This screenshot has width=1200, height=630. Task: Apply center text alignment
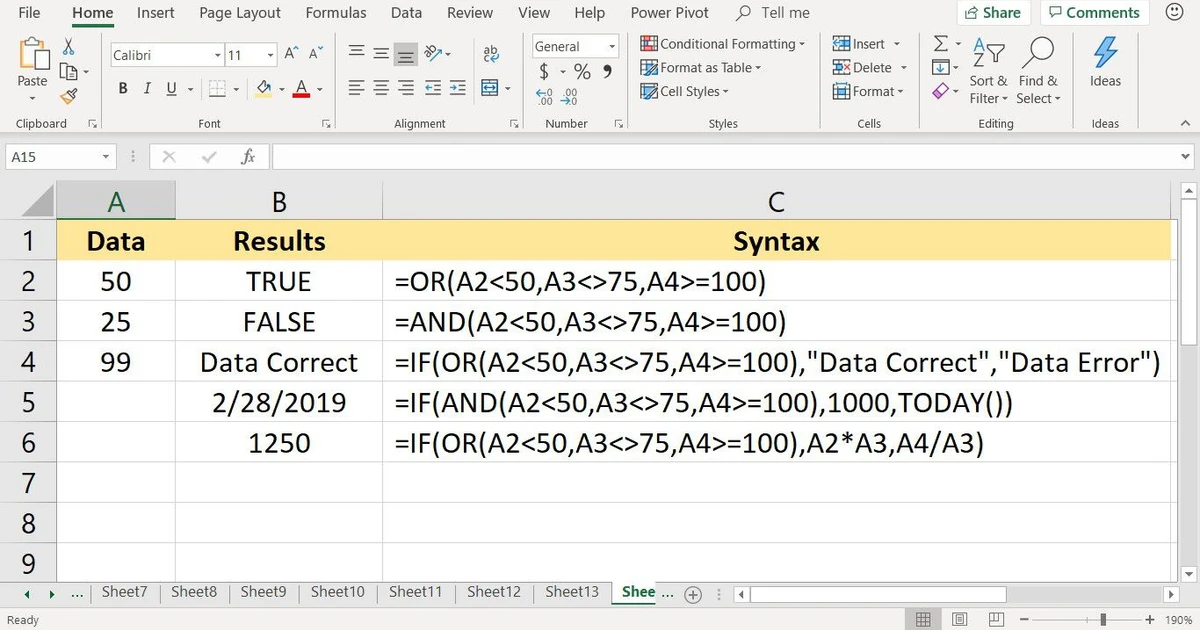(381, 88)
